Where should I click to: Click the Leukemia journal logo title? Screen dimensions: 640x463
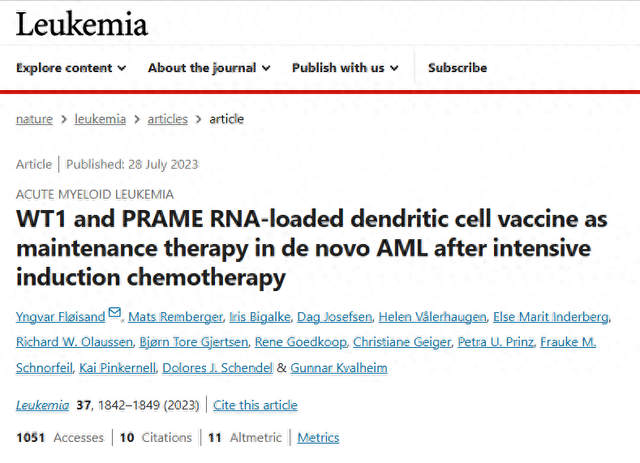point(82,24)
